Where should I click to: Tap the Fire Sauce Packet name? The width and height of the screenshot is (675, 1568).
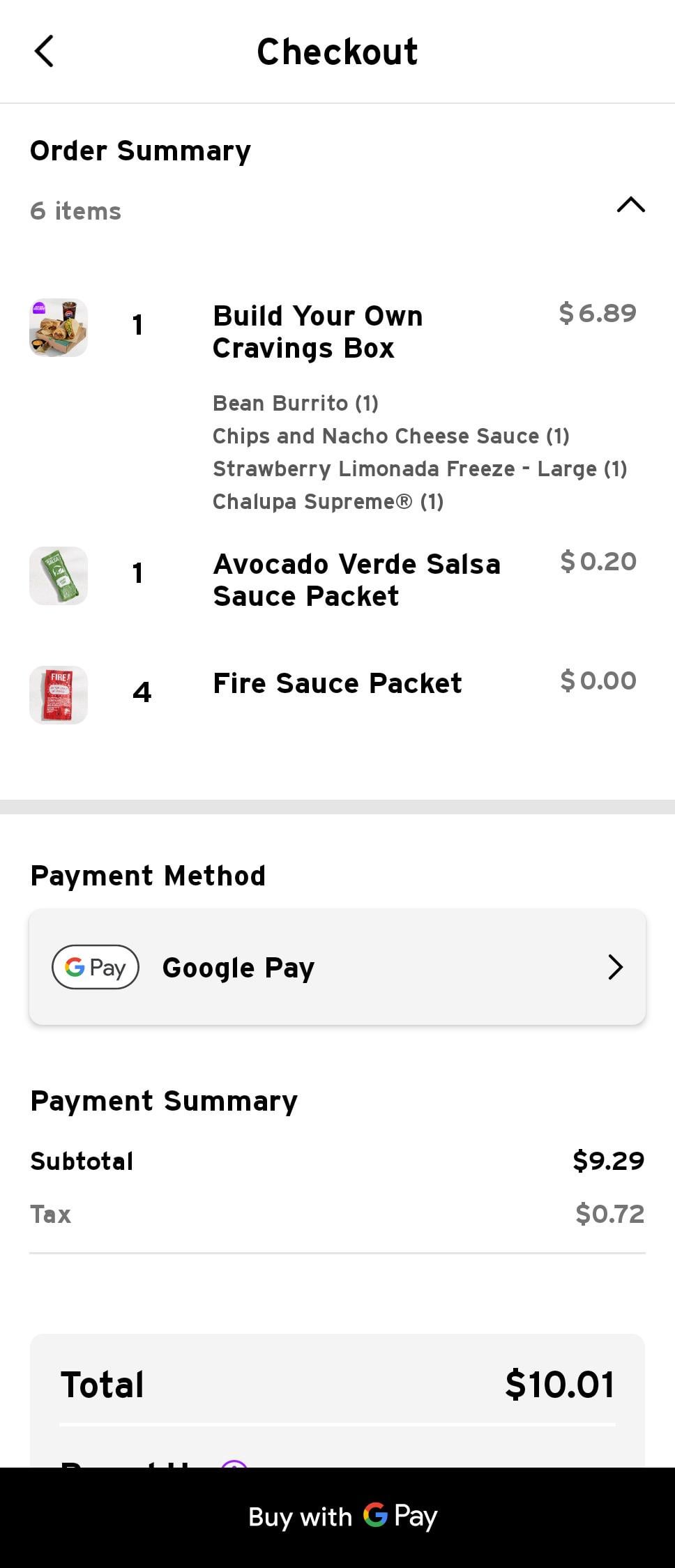[x=337, y=683]
